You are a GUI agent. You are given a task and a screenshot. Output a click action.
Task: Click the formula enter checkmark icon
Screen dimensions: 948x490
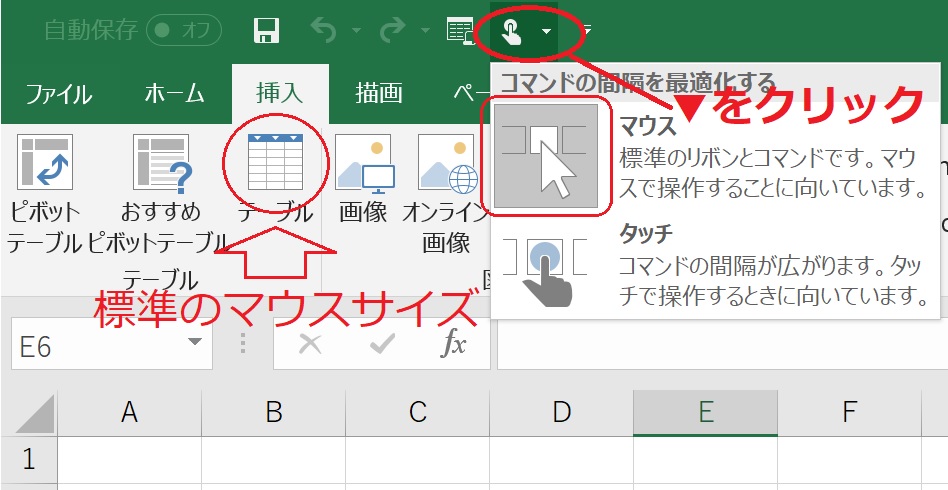[x=382, y=344]
